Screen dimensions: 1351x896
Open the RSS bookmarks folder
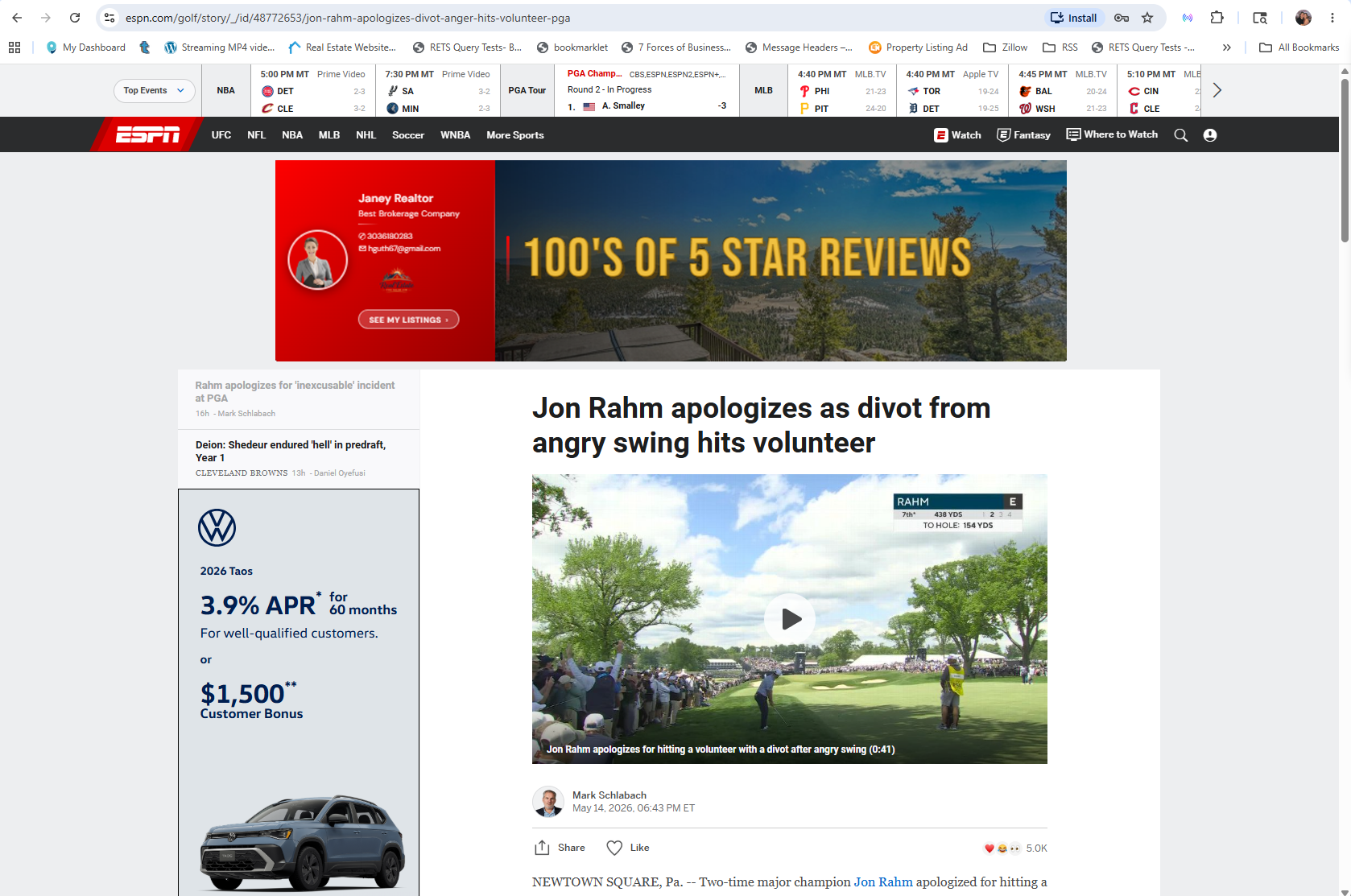[x=1060, y=47]
